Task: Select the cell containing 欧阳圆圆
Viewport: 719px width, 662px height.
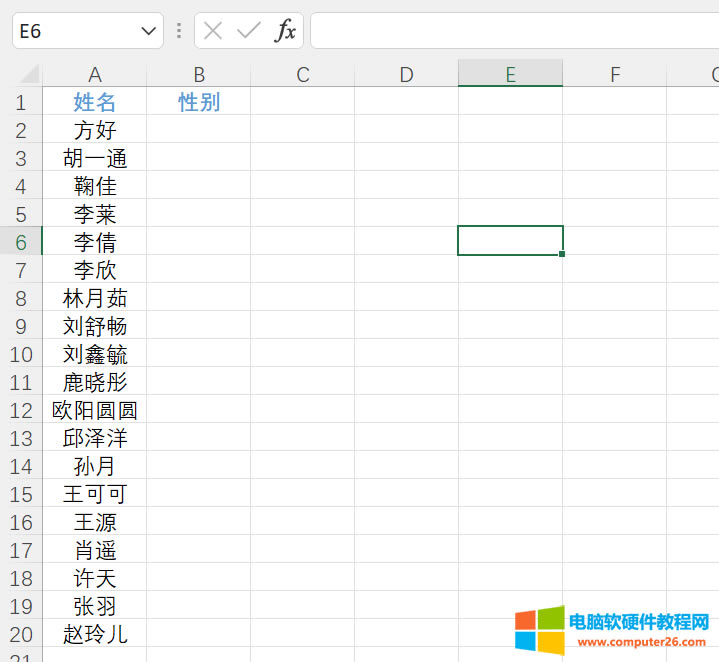Action: tap(95, 410)
